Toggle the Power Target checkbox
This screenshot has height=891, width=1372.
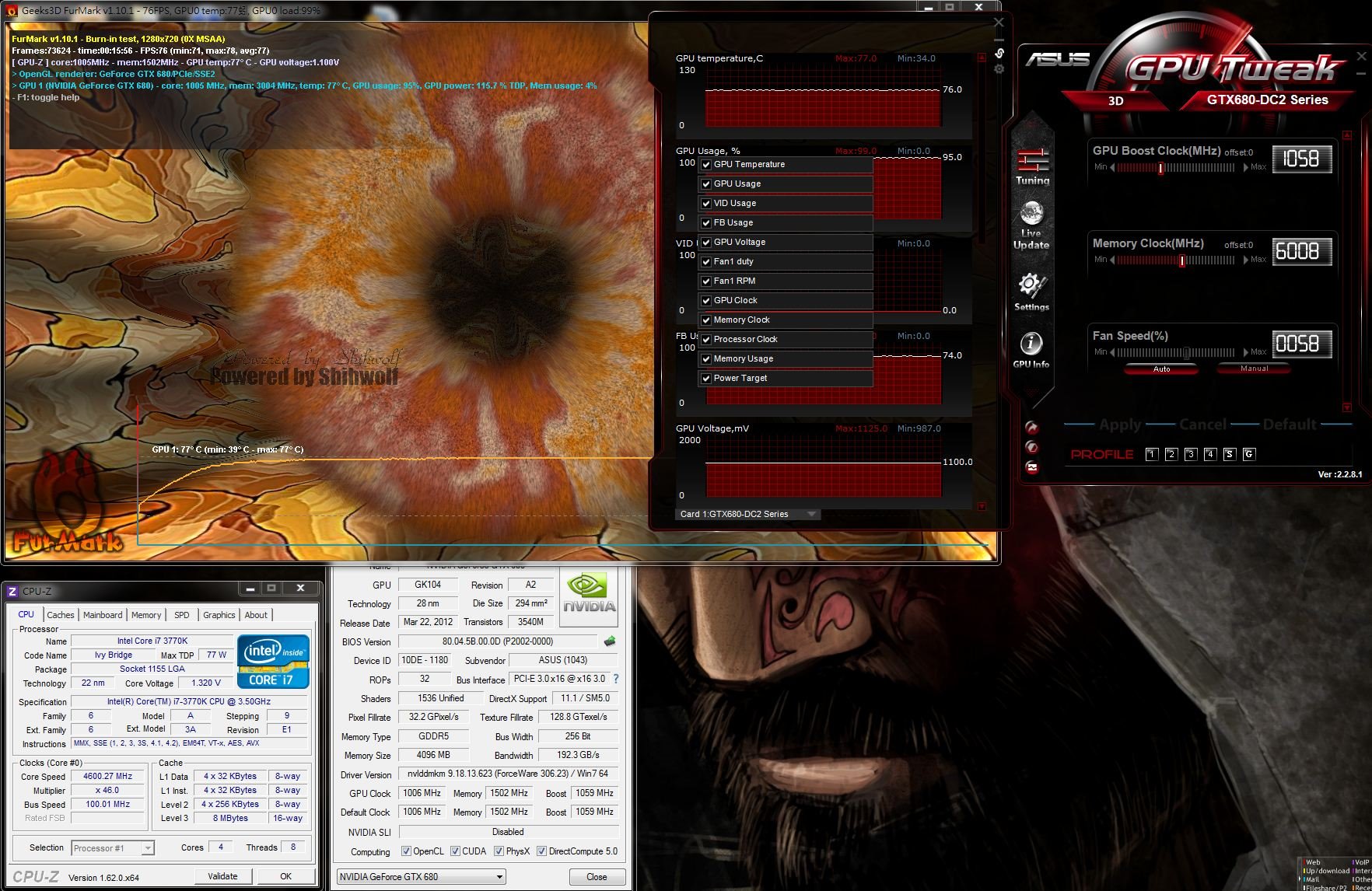pyautogui.click(x=706, y=379)
